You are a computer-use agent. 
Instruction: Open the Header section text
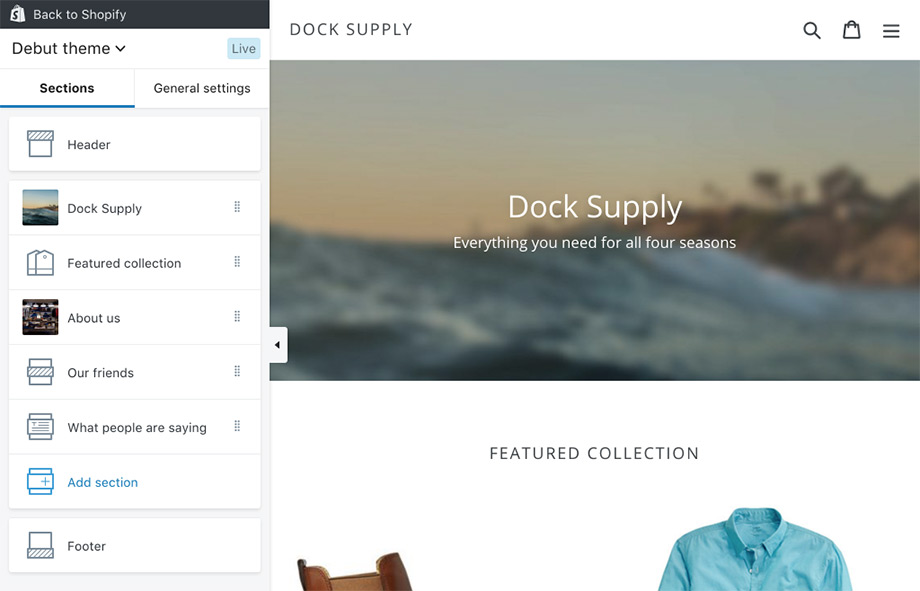89,144
